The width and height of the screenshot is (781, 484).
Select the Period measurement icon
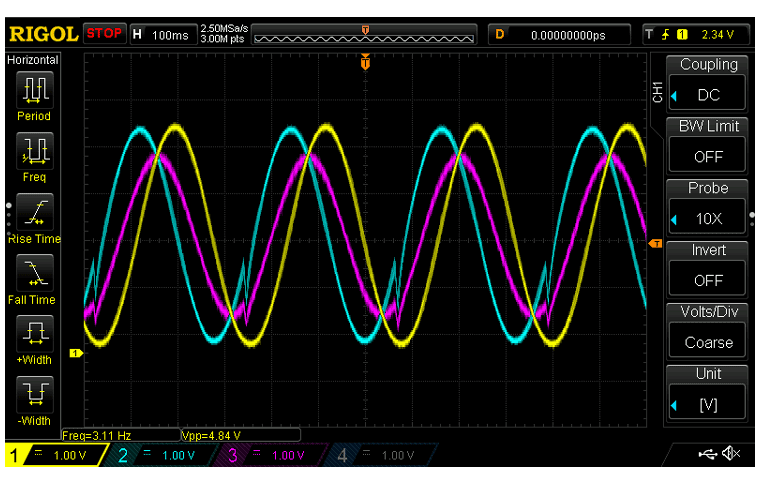pos(34,90)
